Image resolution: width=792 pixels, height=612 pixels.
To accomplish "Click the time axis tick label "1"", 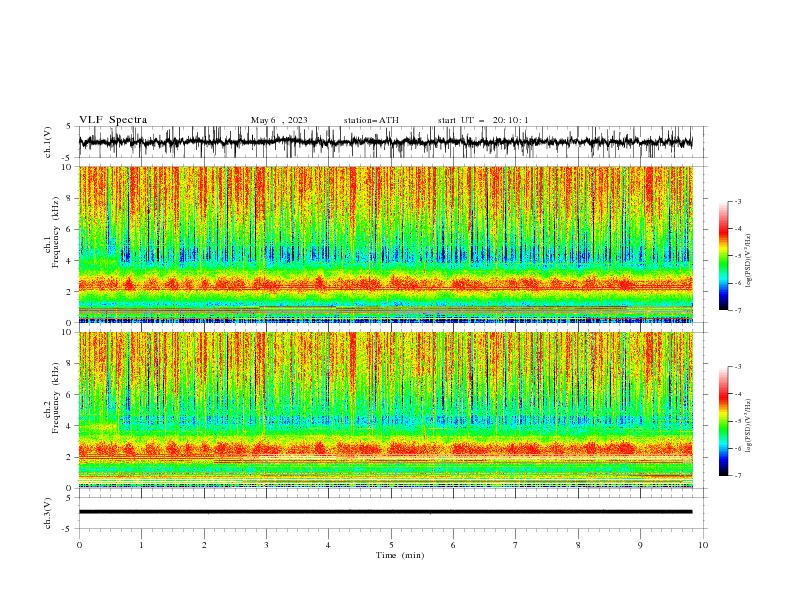I will click(141, 545).
